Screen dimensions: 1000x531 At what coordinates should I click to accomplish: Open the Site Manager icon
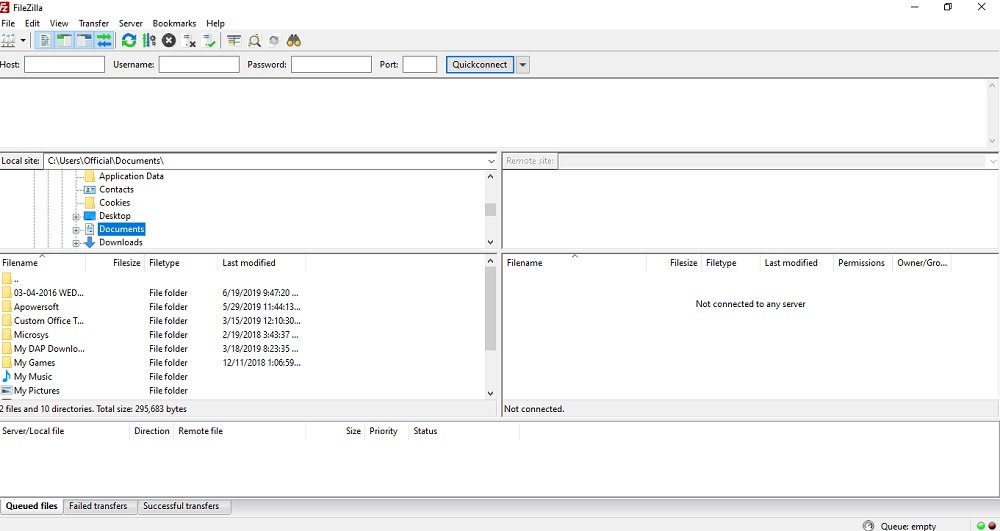tap(8, 41)
